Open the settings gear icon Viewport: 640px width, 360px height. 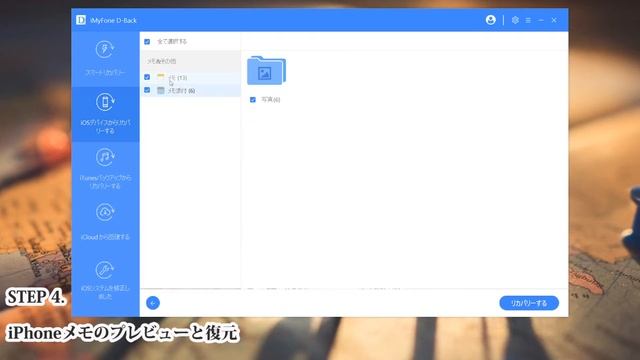pyautogui.click(x=515, y=20)
